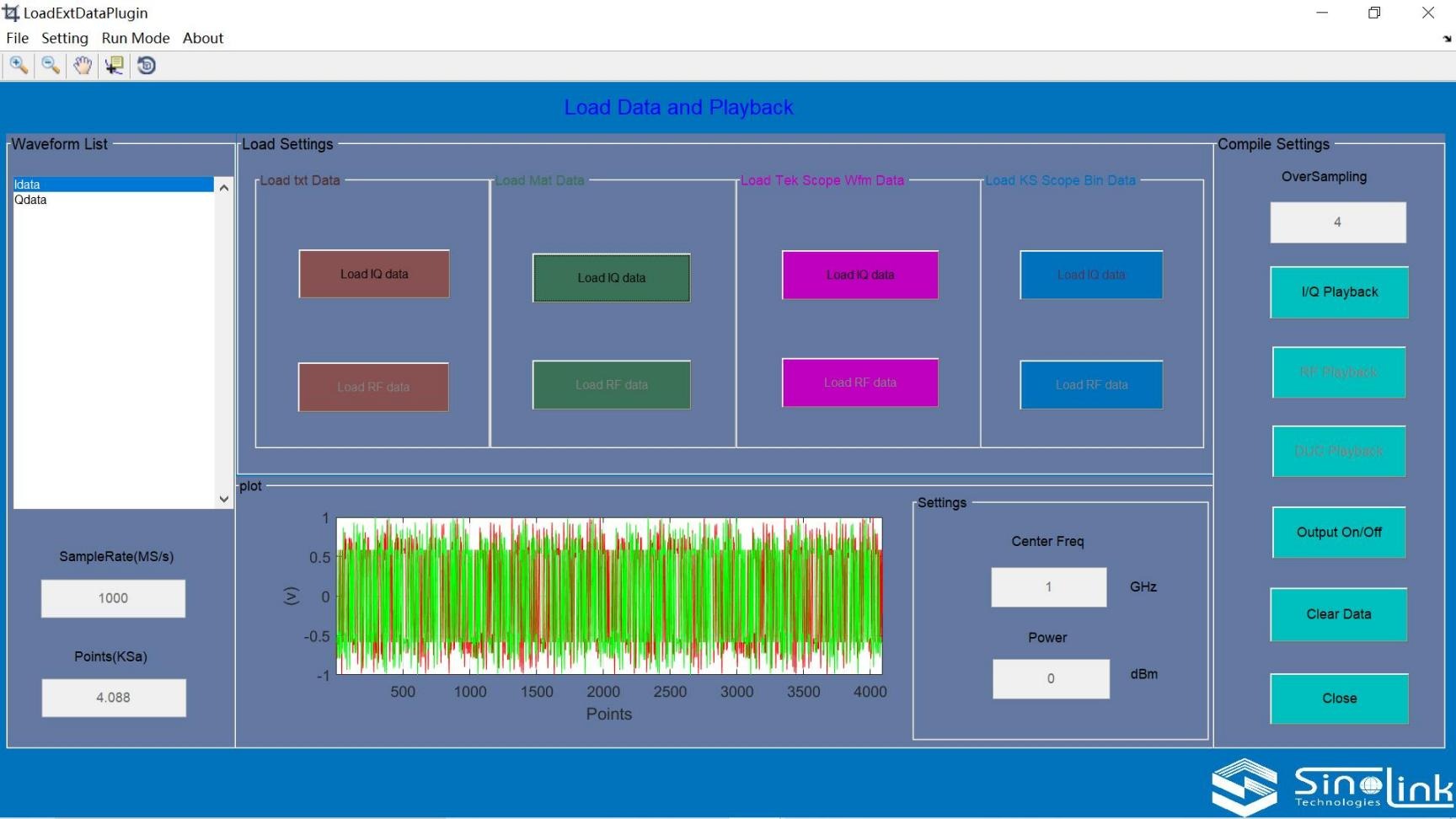Click the Points(KSa) input field

tap(114, 698)
